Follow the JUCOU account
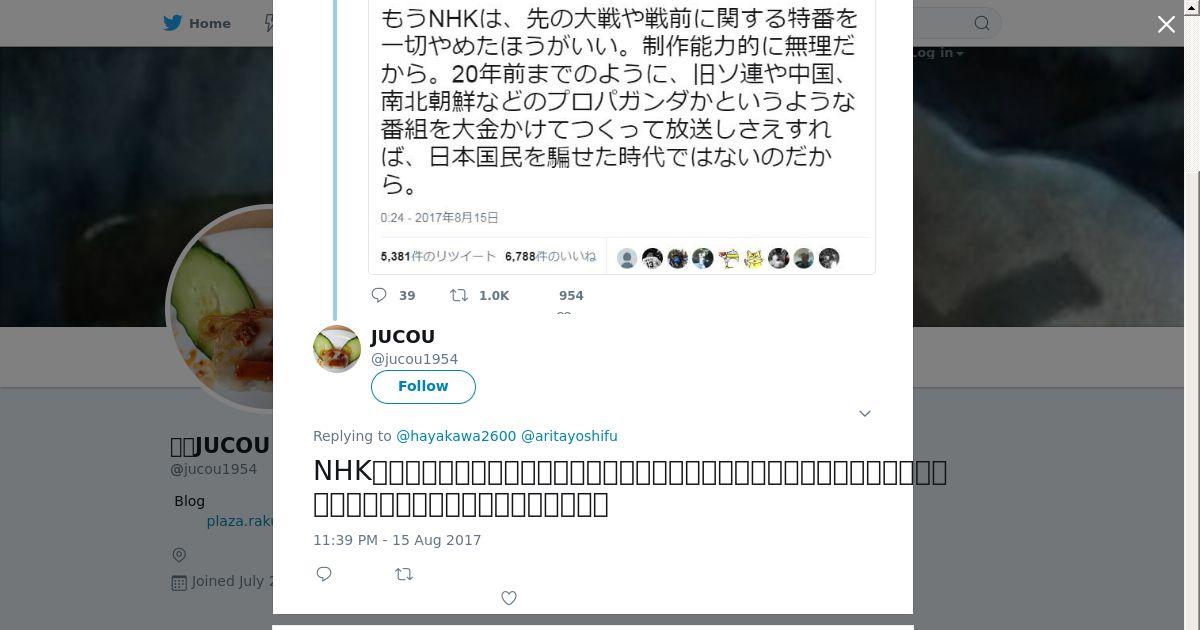The width and height of the screenshot is (1200, 630). (x=423, y=386)
